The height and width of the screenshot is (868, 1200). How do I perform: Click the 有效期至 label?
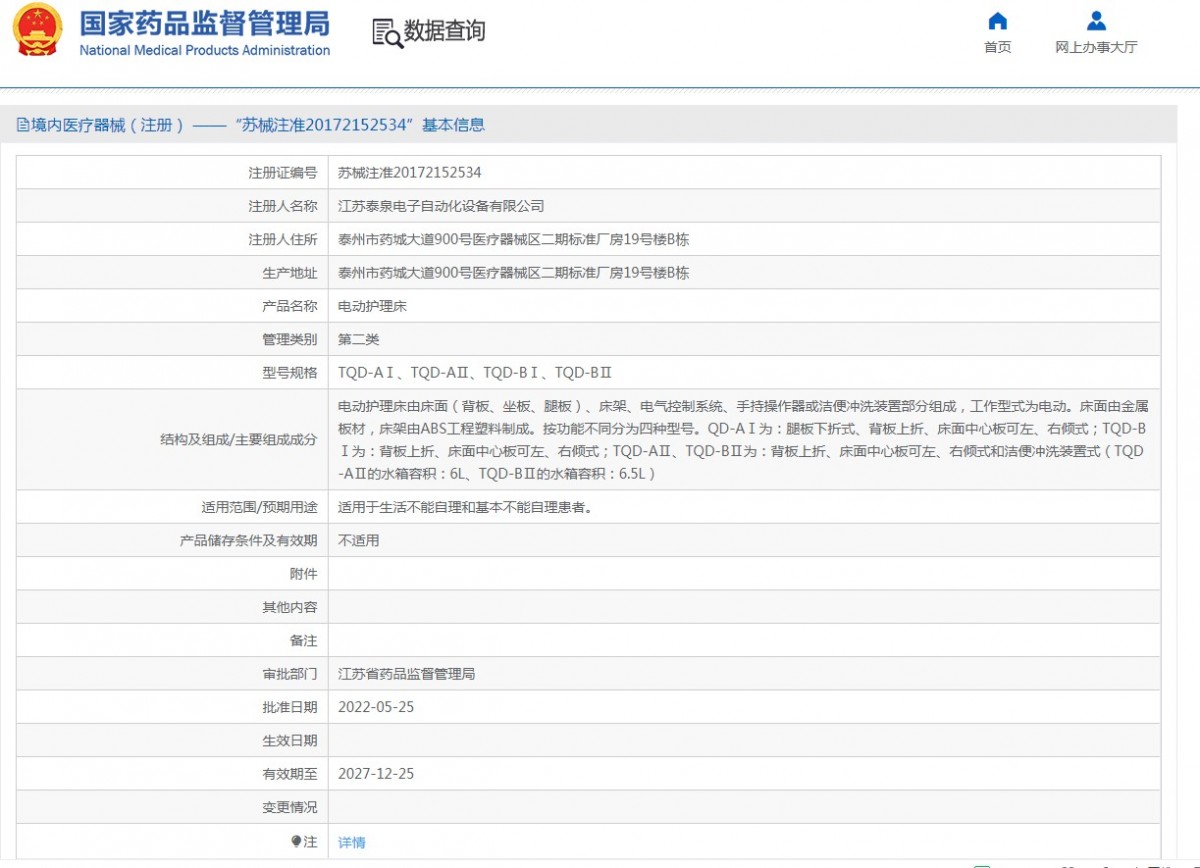(290, 774)
